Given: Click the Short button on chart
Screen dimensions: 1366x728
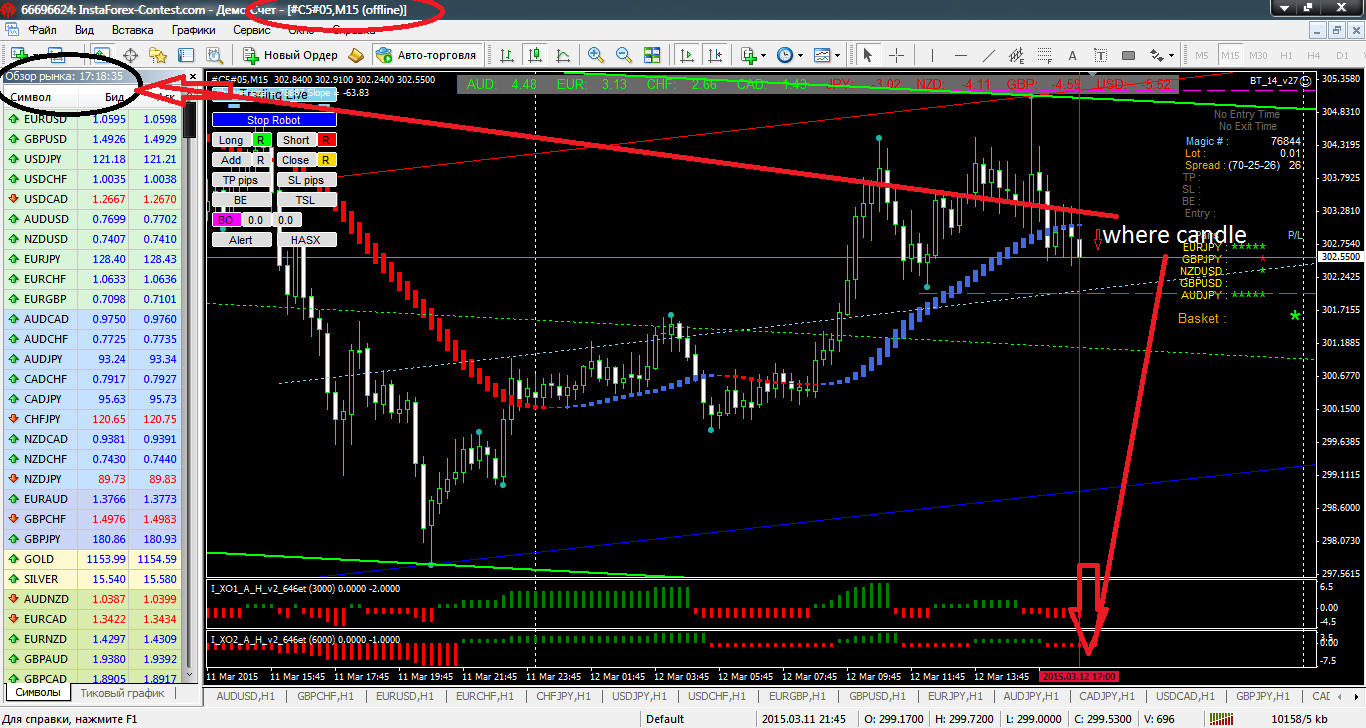Looking at the screenshot, I should click(296, 140).
